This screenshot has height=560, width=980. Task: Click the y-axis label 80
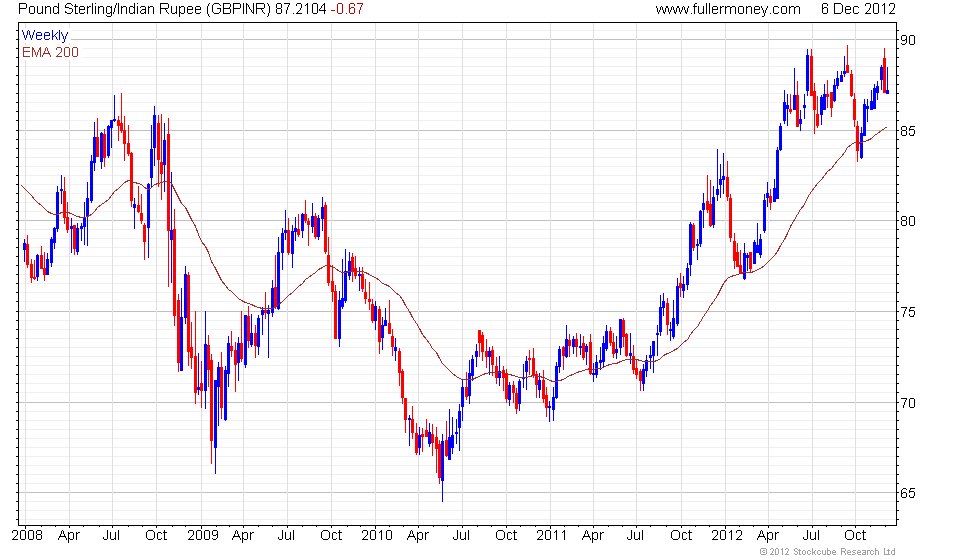[x=908, y=221]
